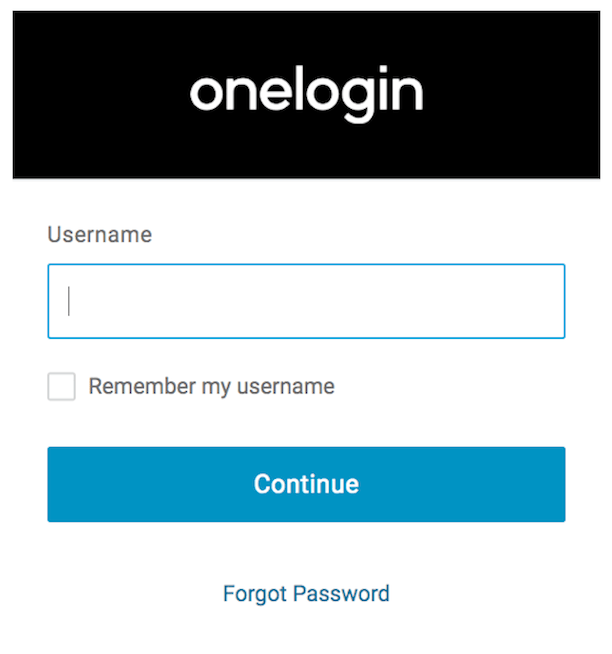Start password recovery via Forgot Password

(306, 593)
